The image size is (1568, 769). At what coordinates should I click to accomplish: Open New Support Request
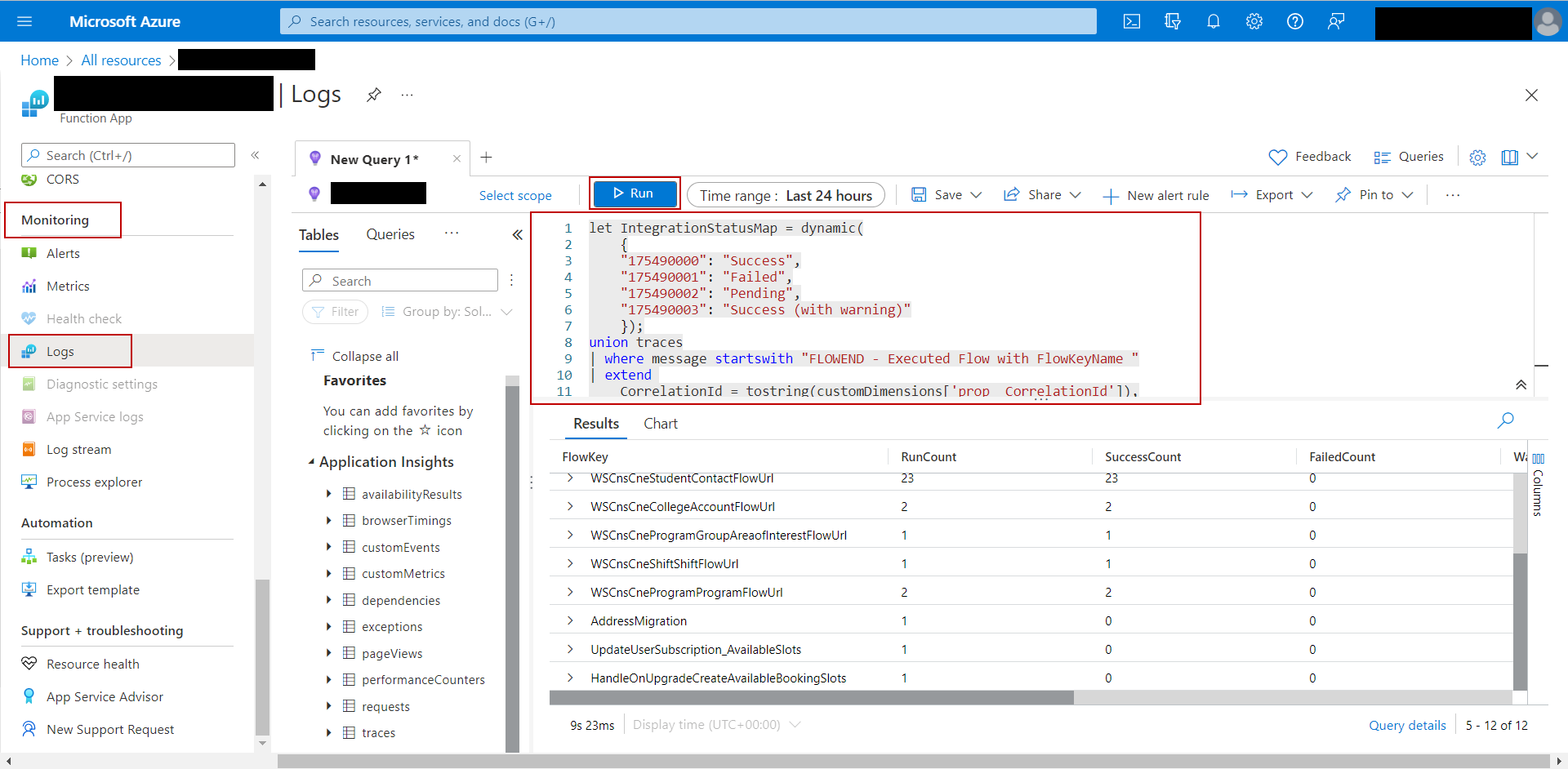click(110, 730)
